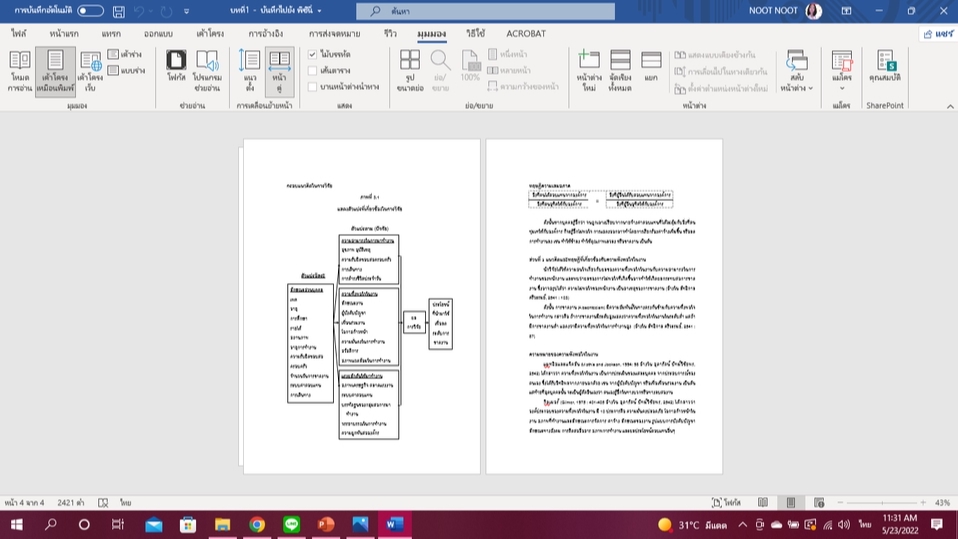Open Chrome from taskbar

click(257, 524)
